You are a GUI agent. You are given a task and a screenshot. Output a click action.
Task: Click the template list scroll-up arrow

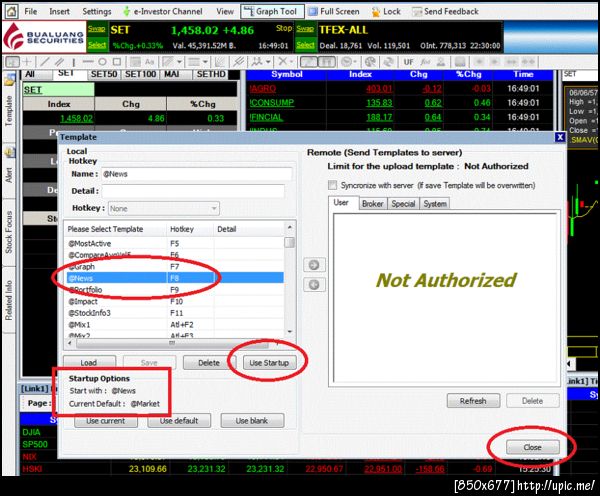pos(290,227)
